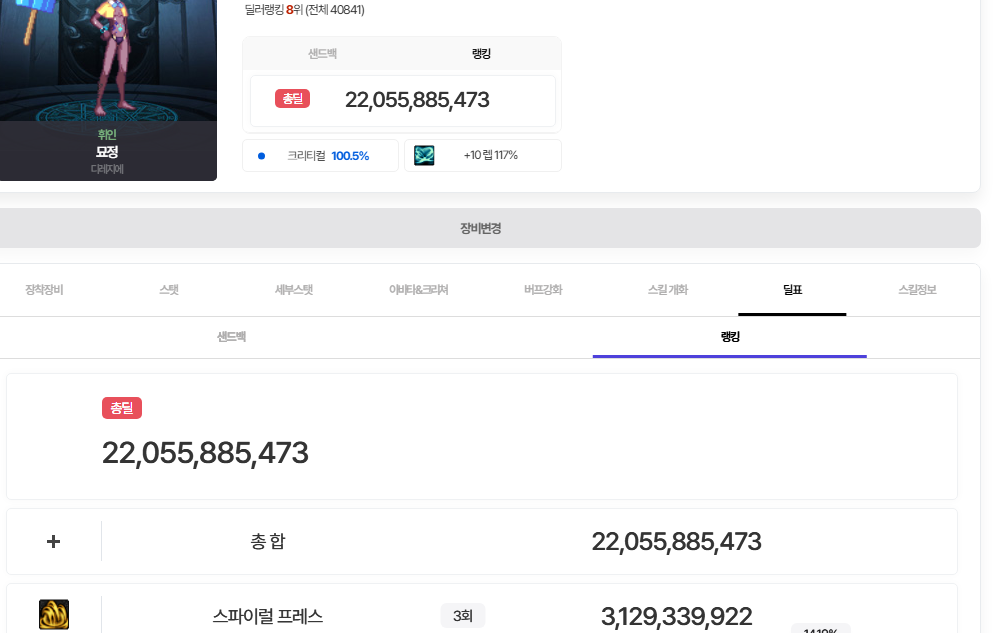Click the teal skill icon beside +10렙 117%
Image resolution: width=994 pixels, height=633 pixels.
[424, 155]
